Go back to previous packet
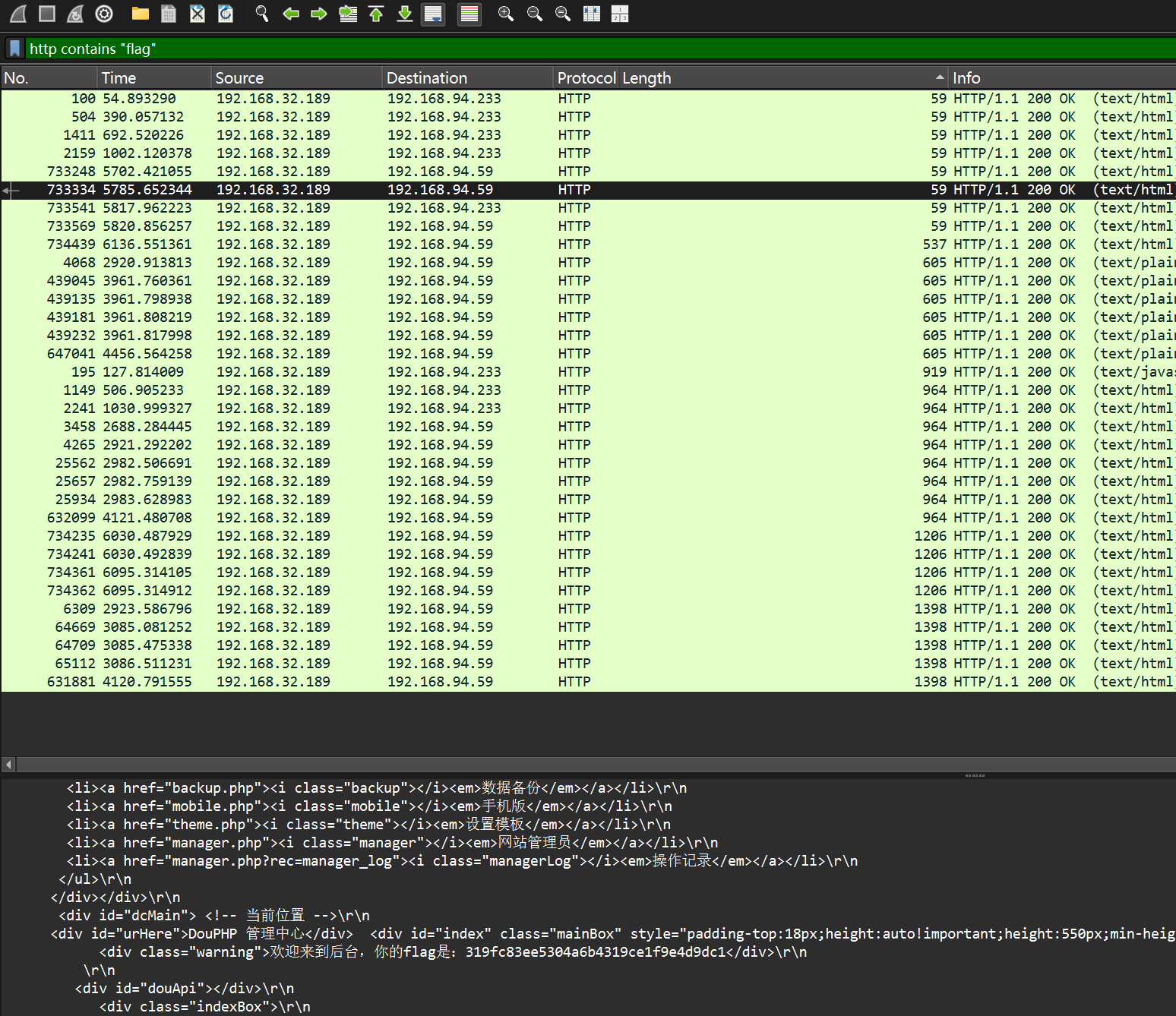The width and height of the screenshot is (1176, 1016). coord(290,14)
